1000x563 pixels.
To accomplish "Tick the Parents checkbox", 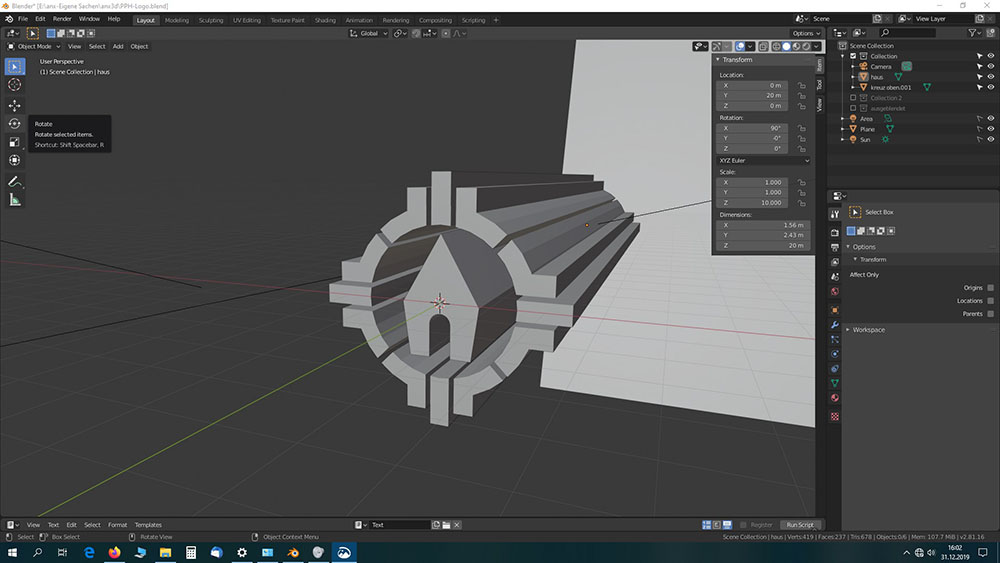I will (x=990, y=314).
